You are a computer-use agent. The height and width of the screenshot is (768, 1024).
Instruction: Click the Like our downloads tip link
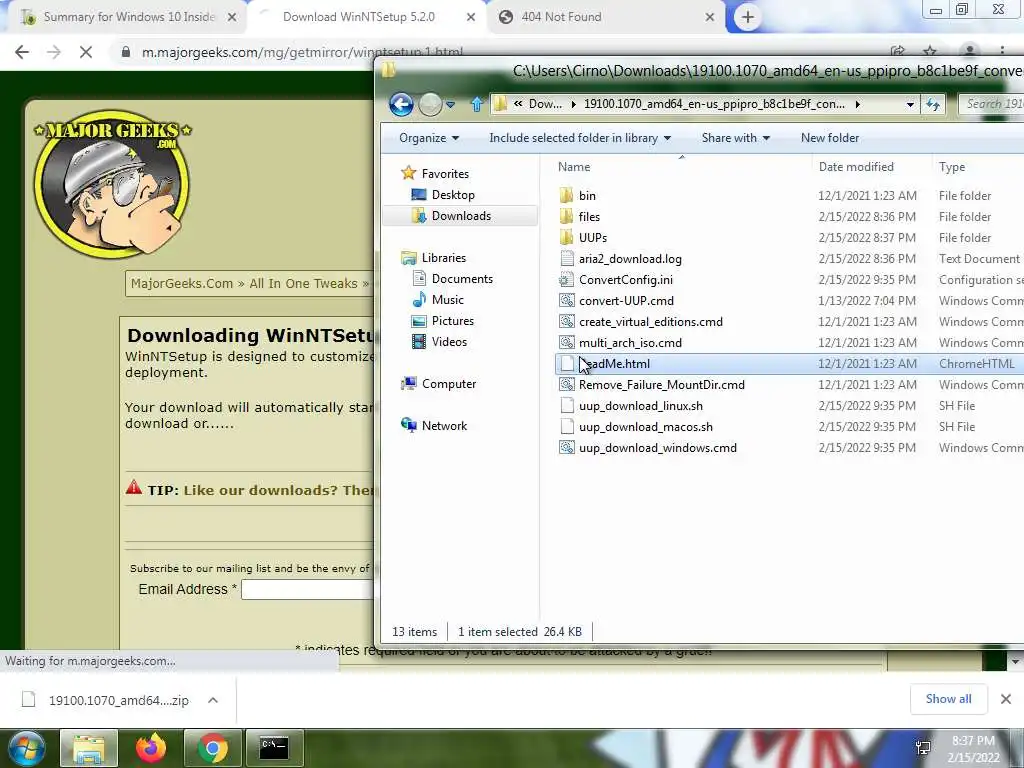(x=279, y=490)
